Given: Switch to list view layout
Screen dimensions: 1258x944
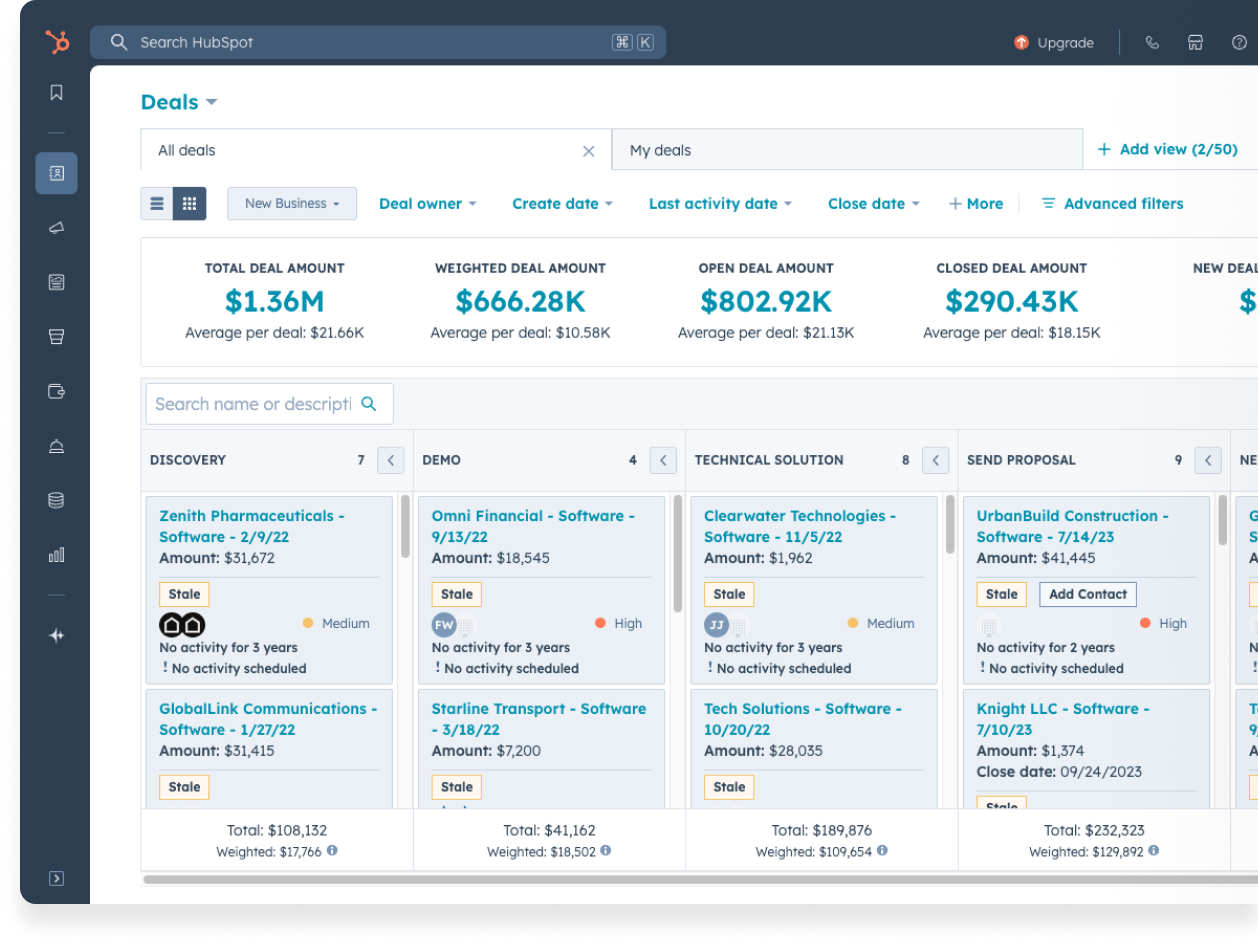Looking at the screenshot, I should [157, 204].
